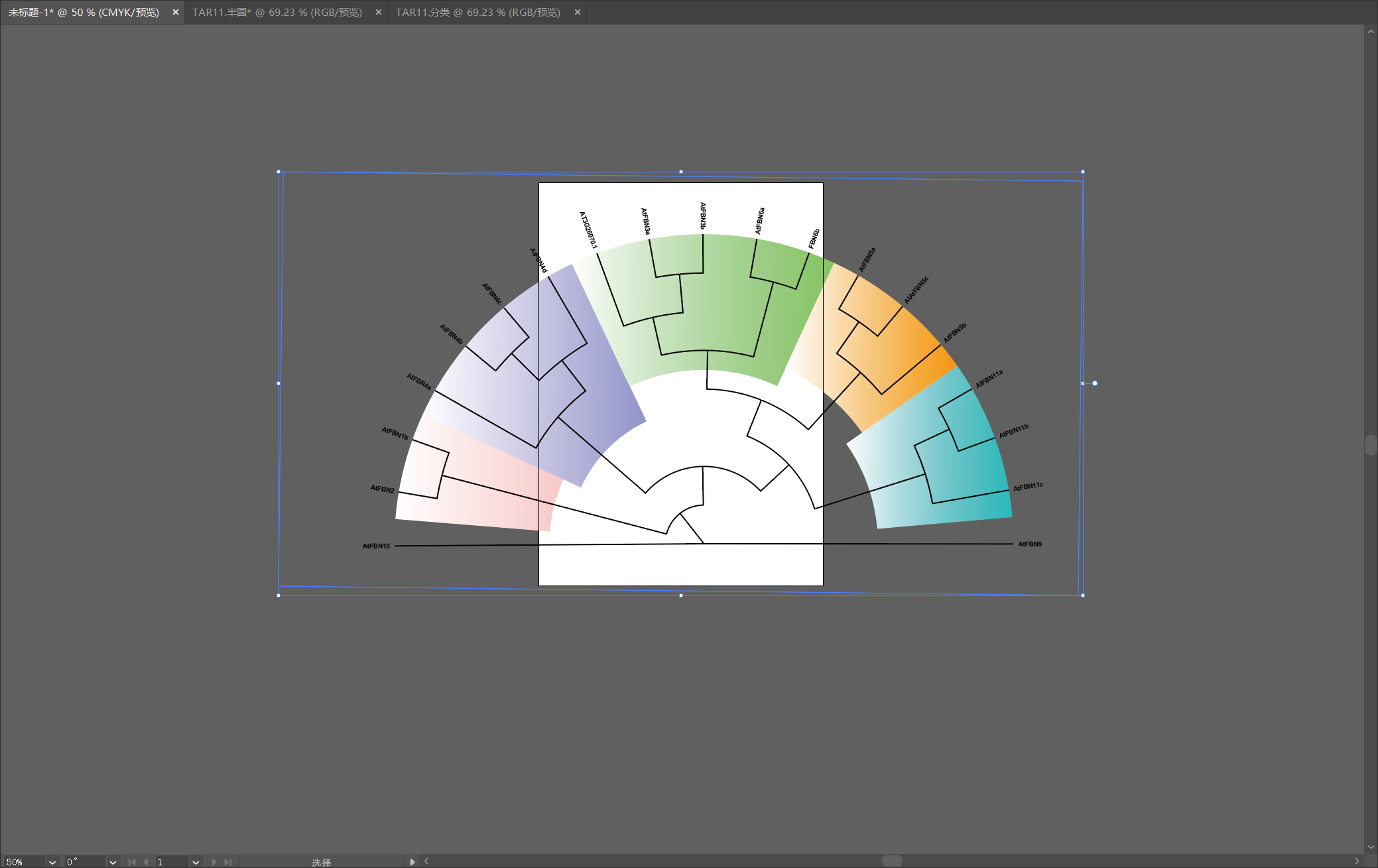This screenshot has height=868, width=1378.
Task: Expand the 50% zoom level dropdown
Action: coord(52,862)
